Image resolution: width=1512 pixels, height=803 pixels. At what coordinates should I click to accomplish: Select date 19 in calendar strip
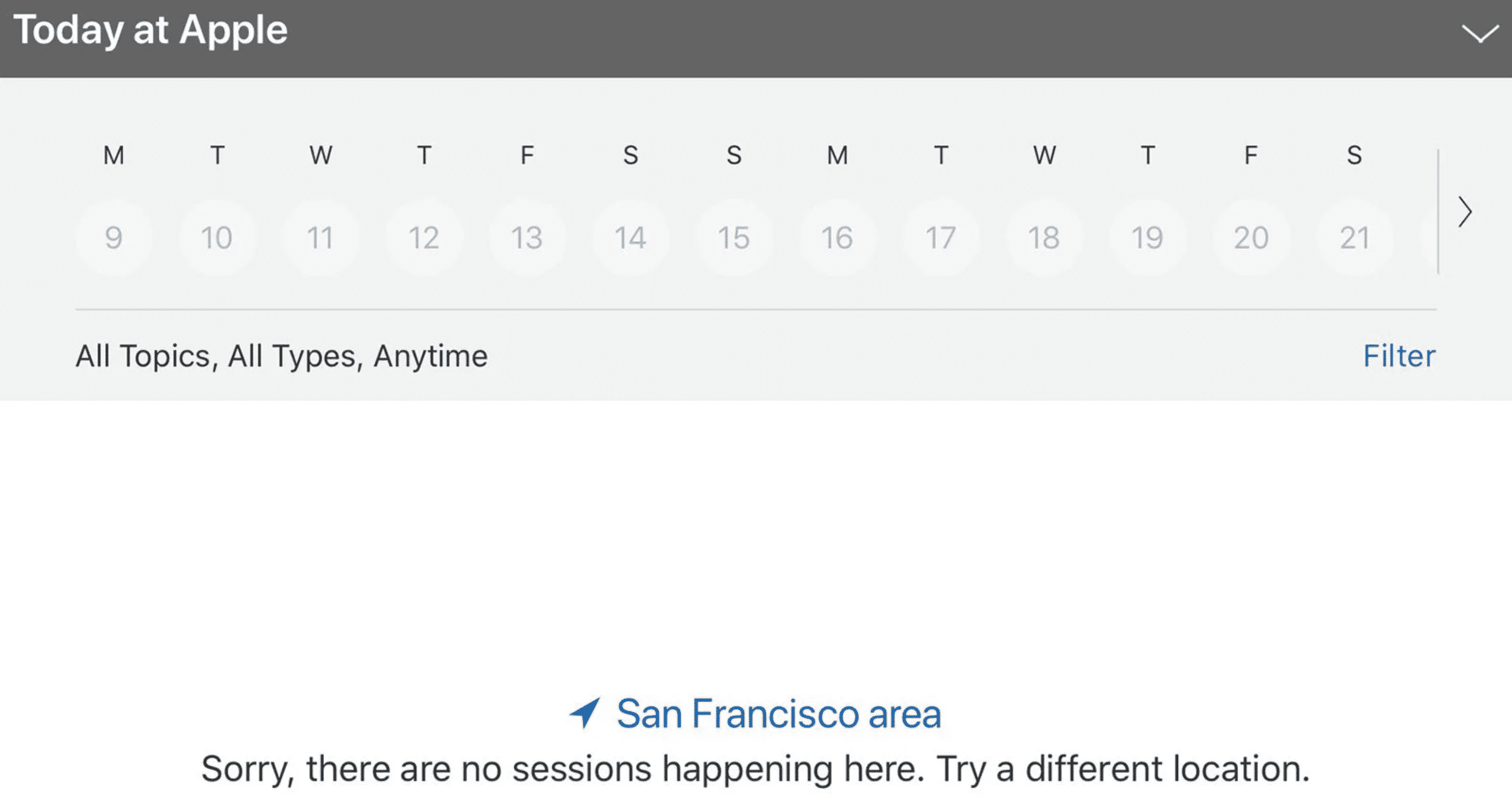click(x=1147, y=238)
